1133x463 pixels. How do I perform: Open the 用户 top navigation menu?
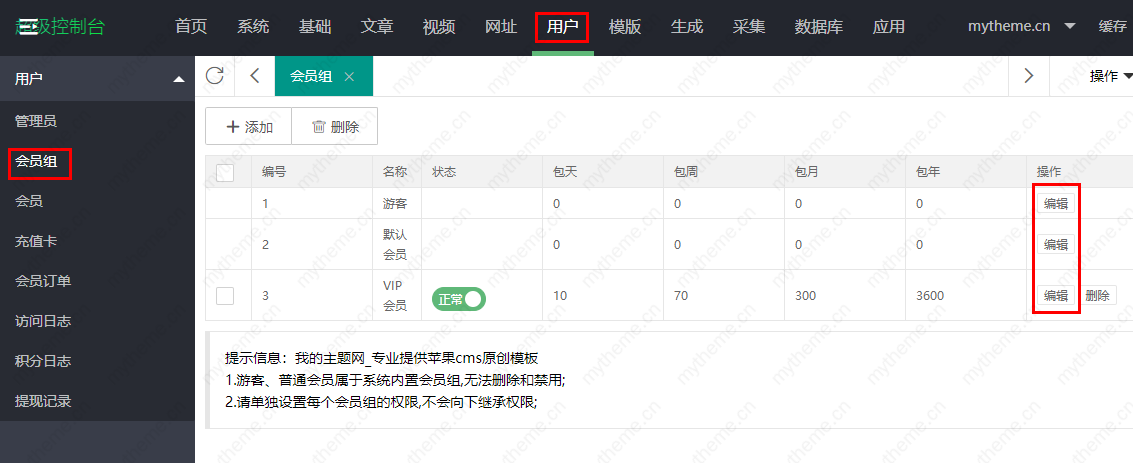pyautogui.click(x=562, y=27)
